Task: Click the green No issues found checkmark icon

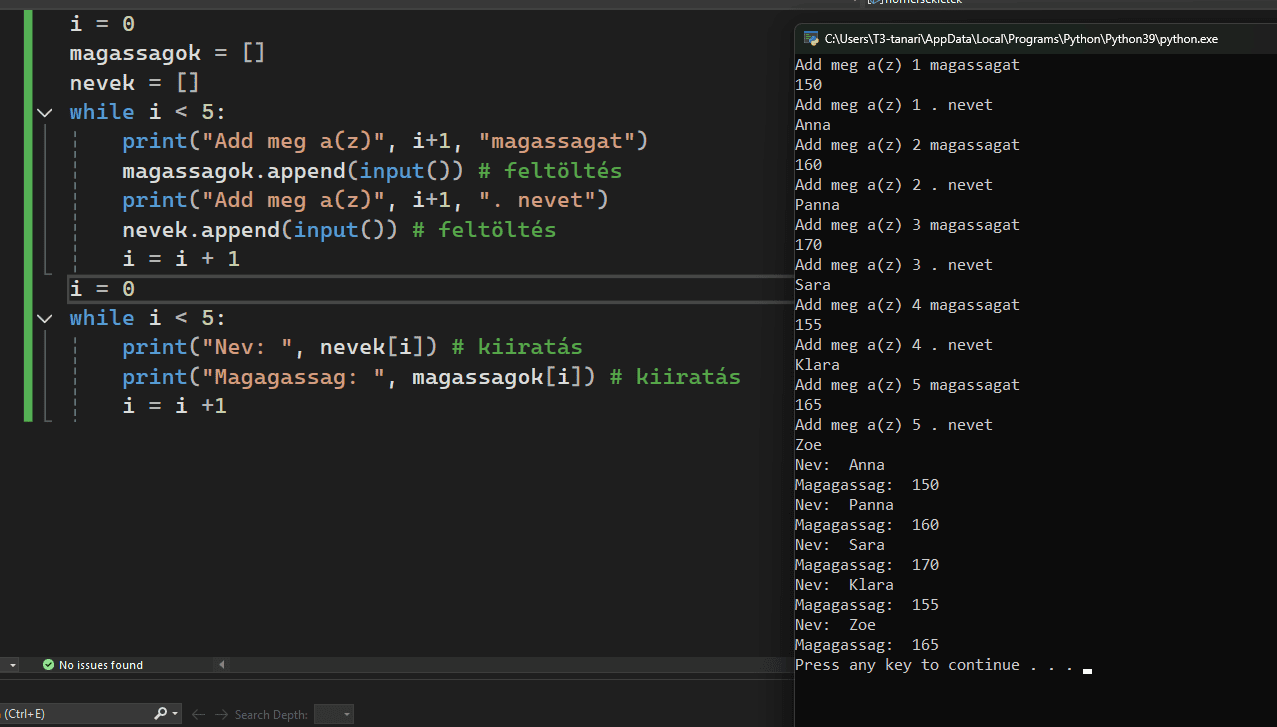Action: coord(48,665)
